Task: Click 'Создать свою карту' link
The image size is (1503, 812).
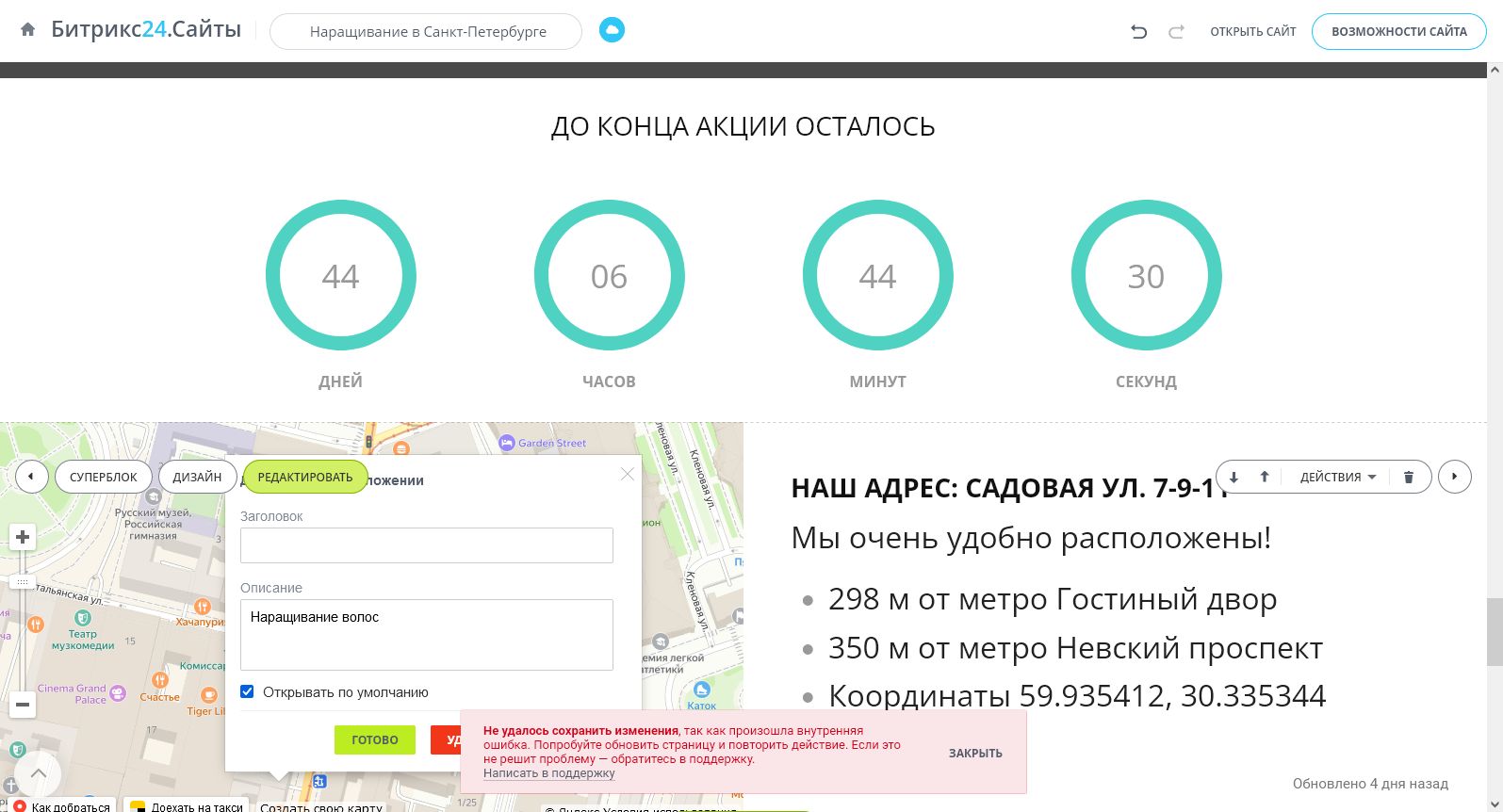Action: coord(321,806)
